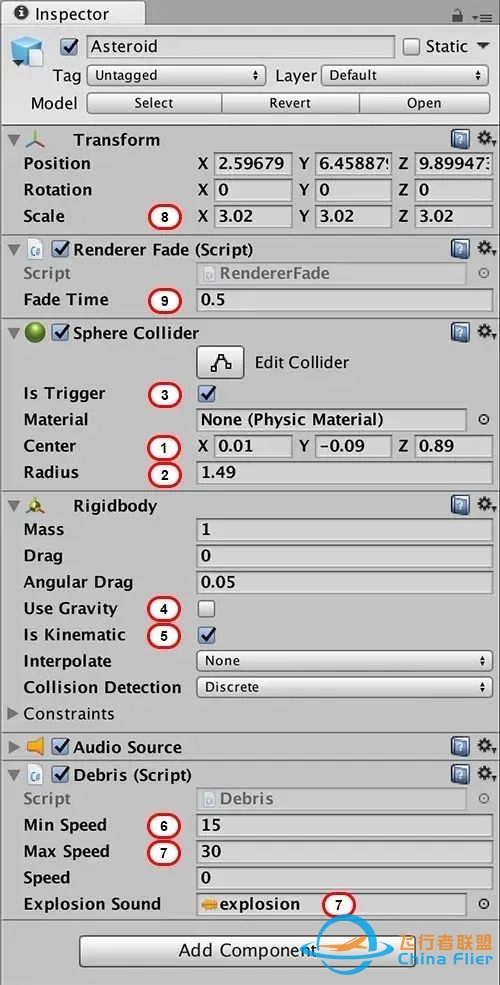Viewport: 500px width, 985px height.
Task: Open Debris script gear menu
Action: [x=485, y=773]
